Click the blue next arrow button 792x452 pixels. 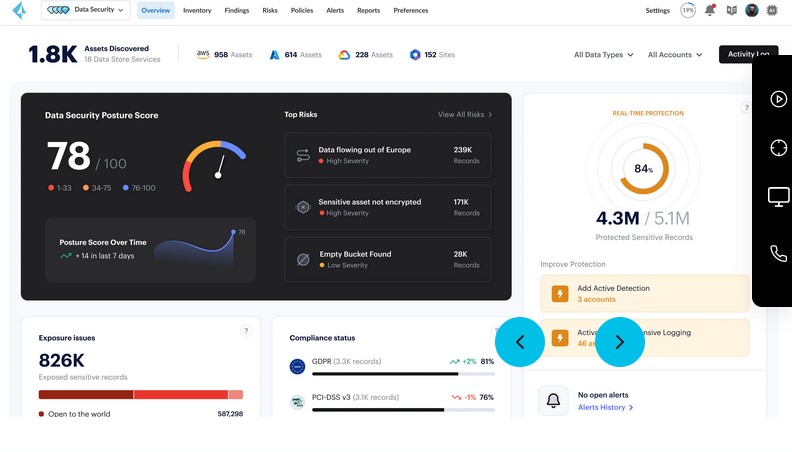pyautogui.click(x=619, y=342)
